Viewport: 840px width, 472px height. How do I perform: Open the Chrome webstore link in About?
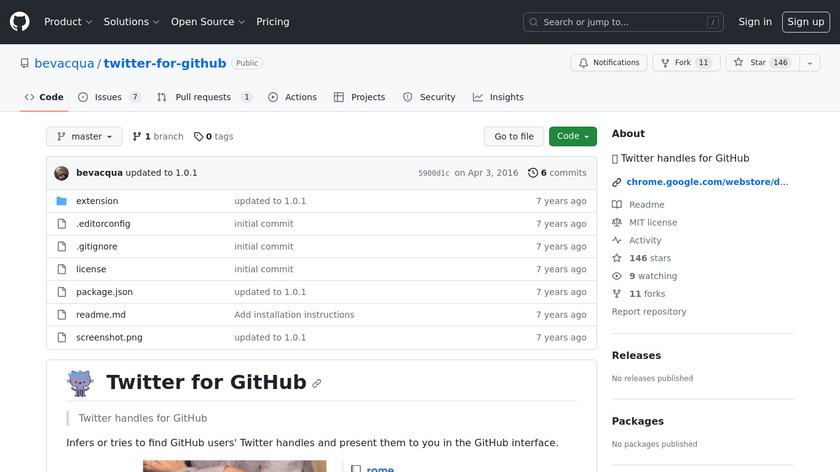pos(706,182)
